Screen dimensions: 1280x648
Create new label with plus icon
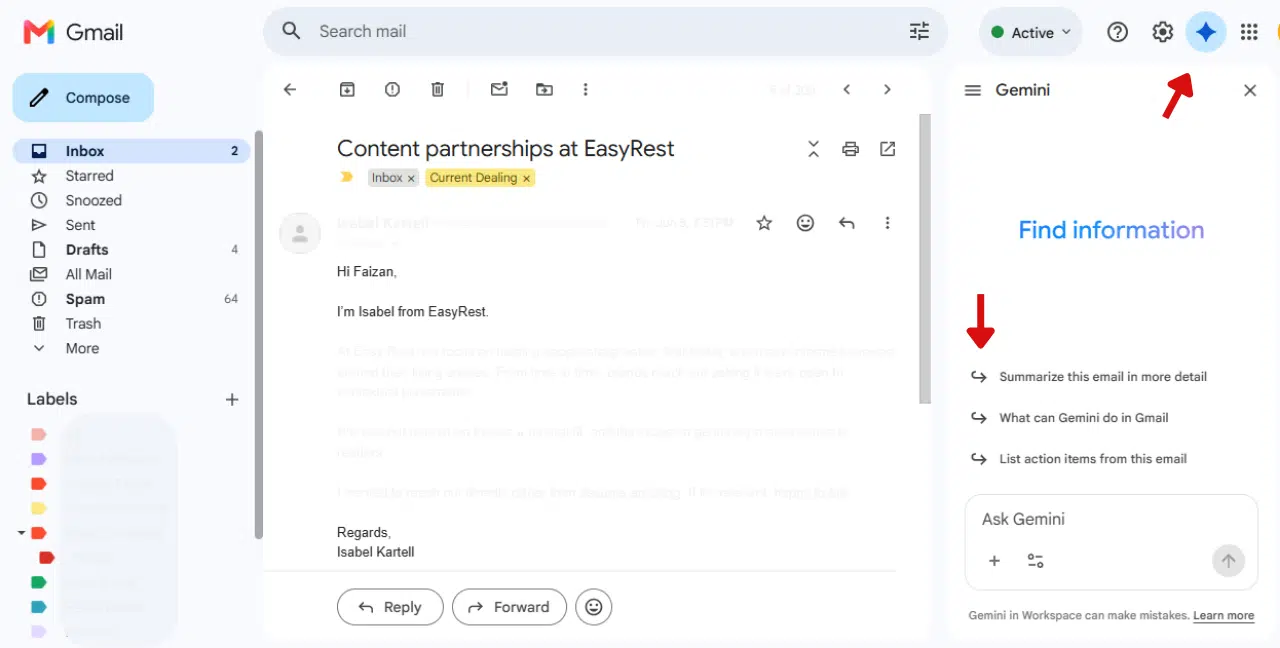point(232,399)
